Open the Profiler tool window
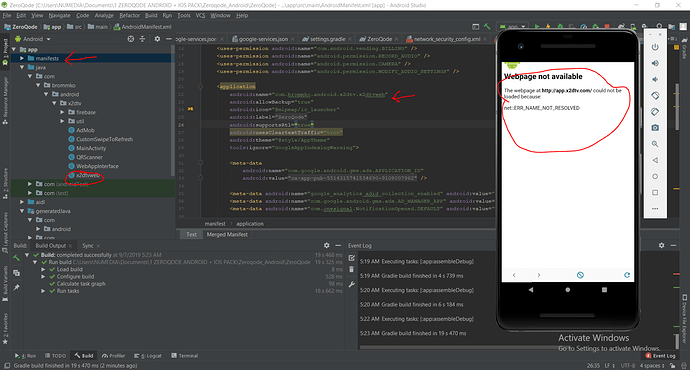 click(113, 355)
